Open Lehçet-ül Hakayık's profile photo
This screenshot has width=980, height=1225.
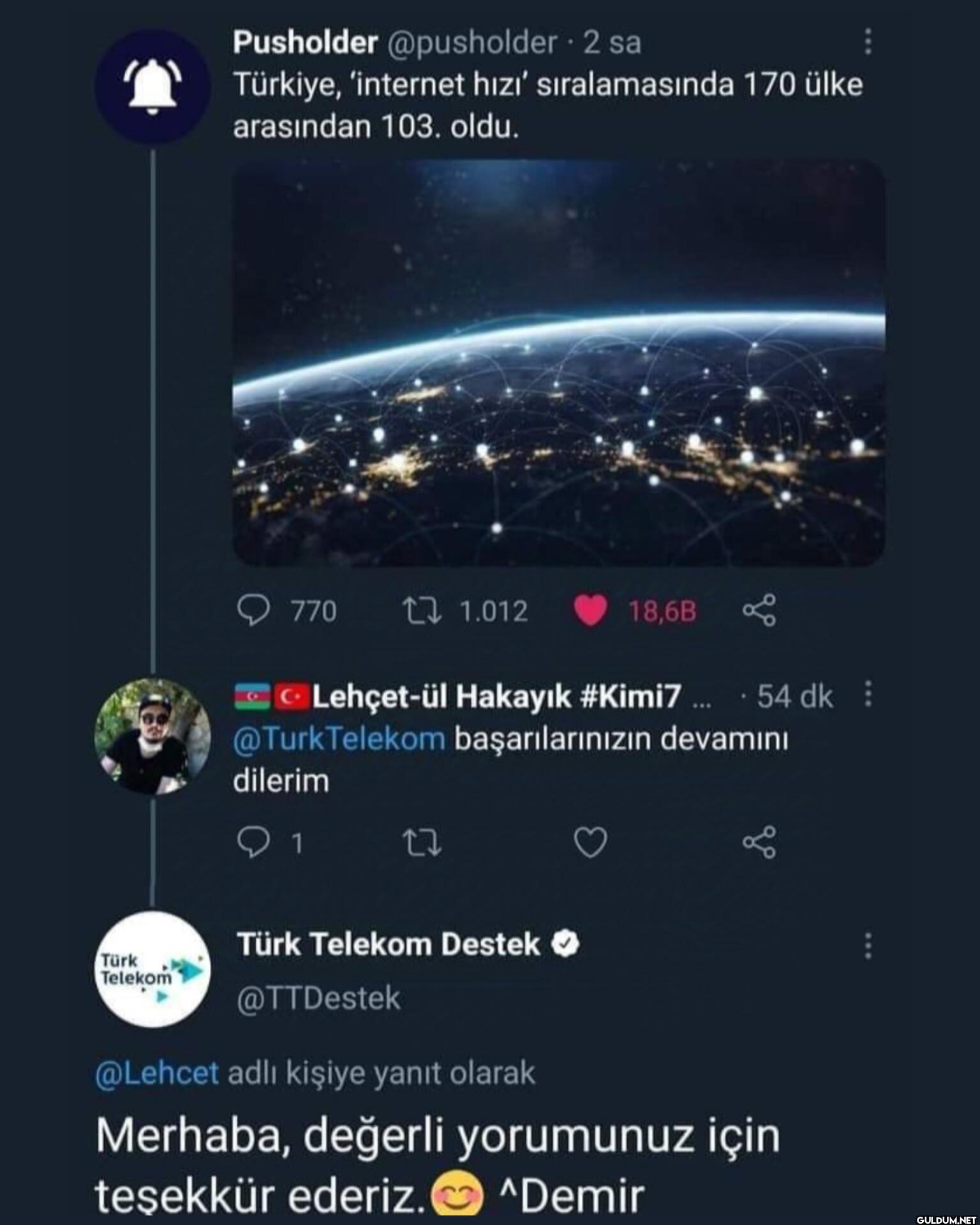click(152, 736)
